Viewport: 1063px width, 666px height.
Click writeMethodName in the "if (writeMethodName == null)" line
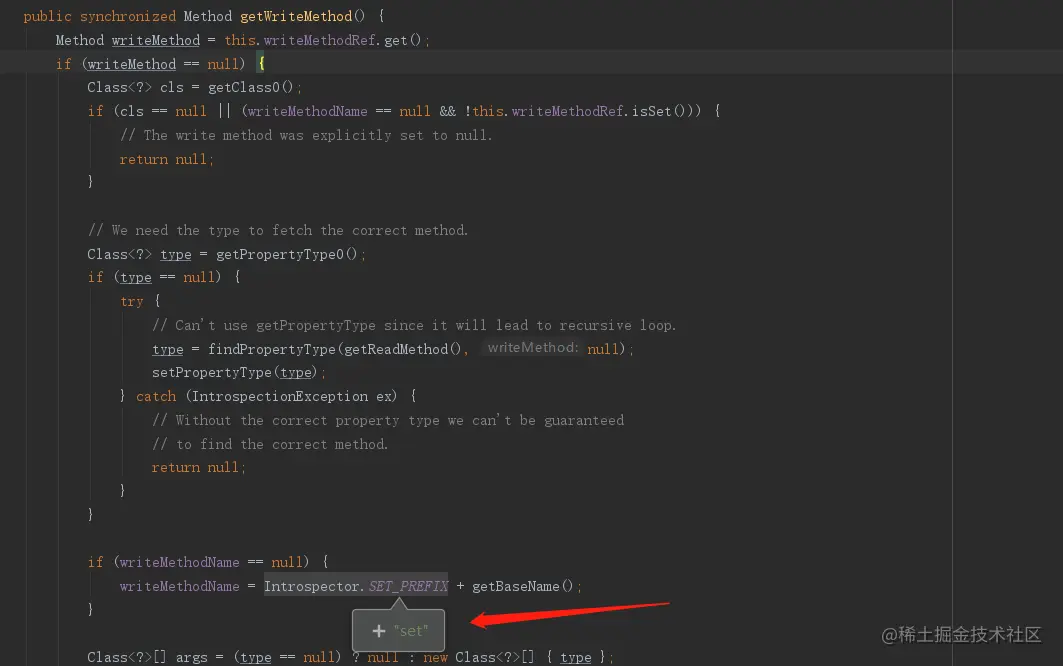coord(180,562)
